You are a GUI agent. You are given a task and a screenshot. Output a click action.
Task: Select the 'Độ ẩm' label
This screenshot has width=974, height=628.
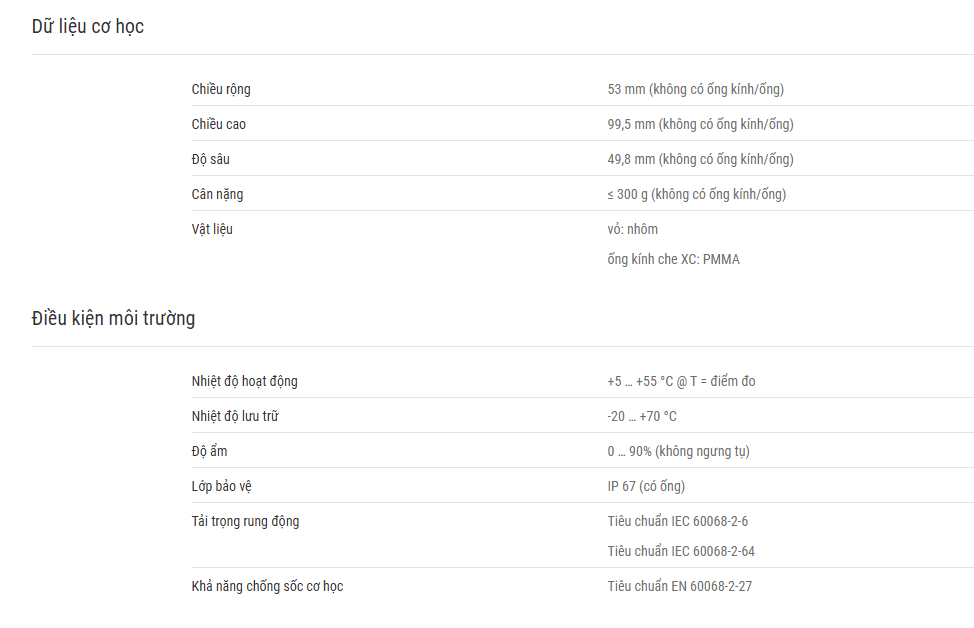click(209, 451)
